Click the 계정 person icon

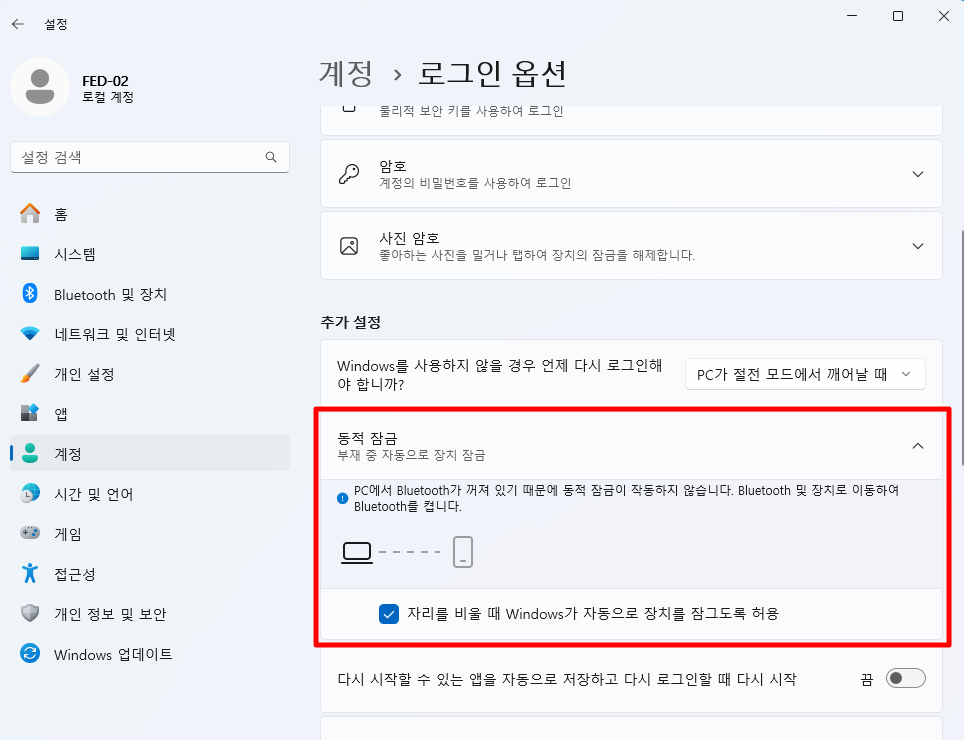point(30,454)
